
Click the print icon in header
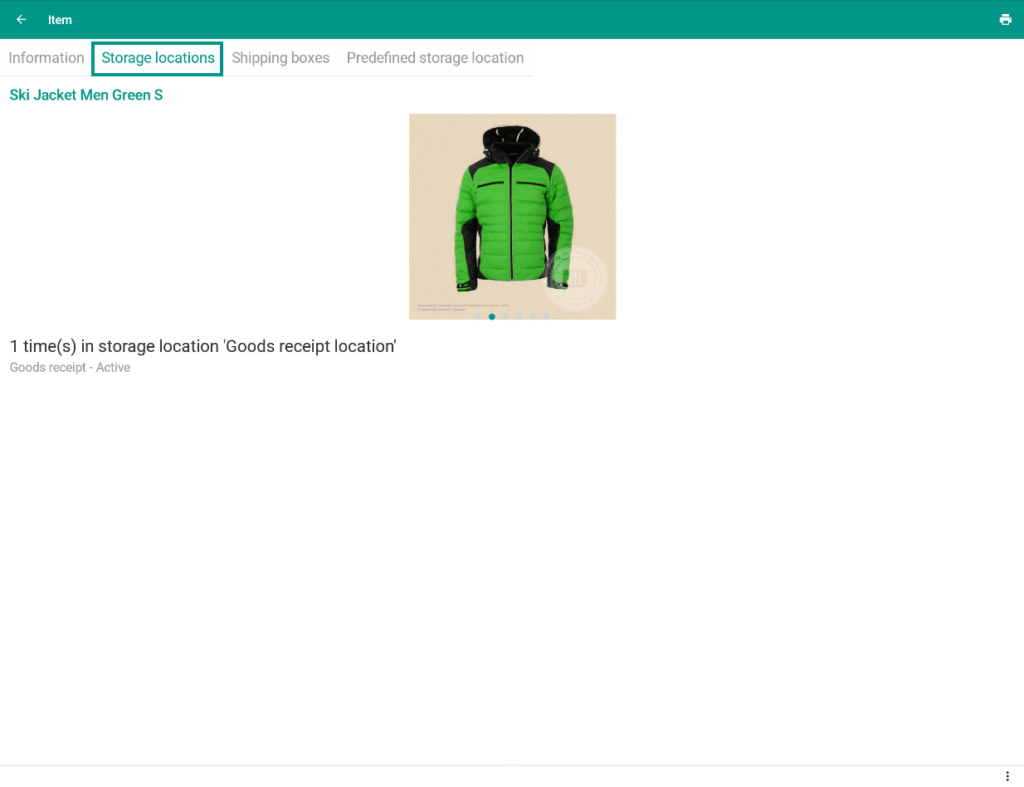coord(1005,20)
